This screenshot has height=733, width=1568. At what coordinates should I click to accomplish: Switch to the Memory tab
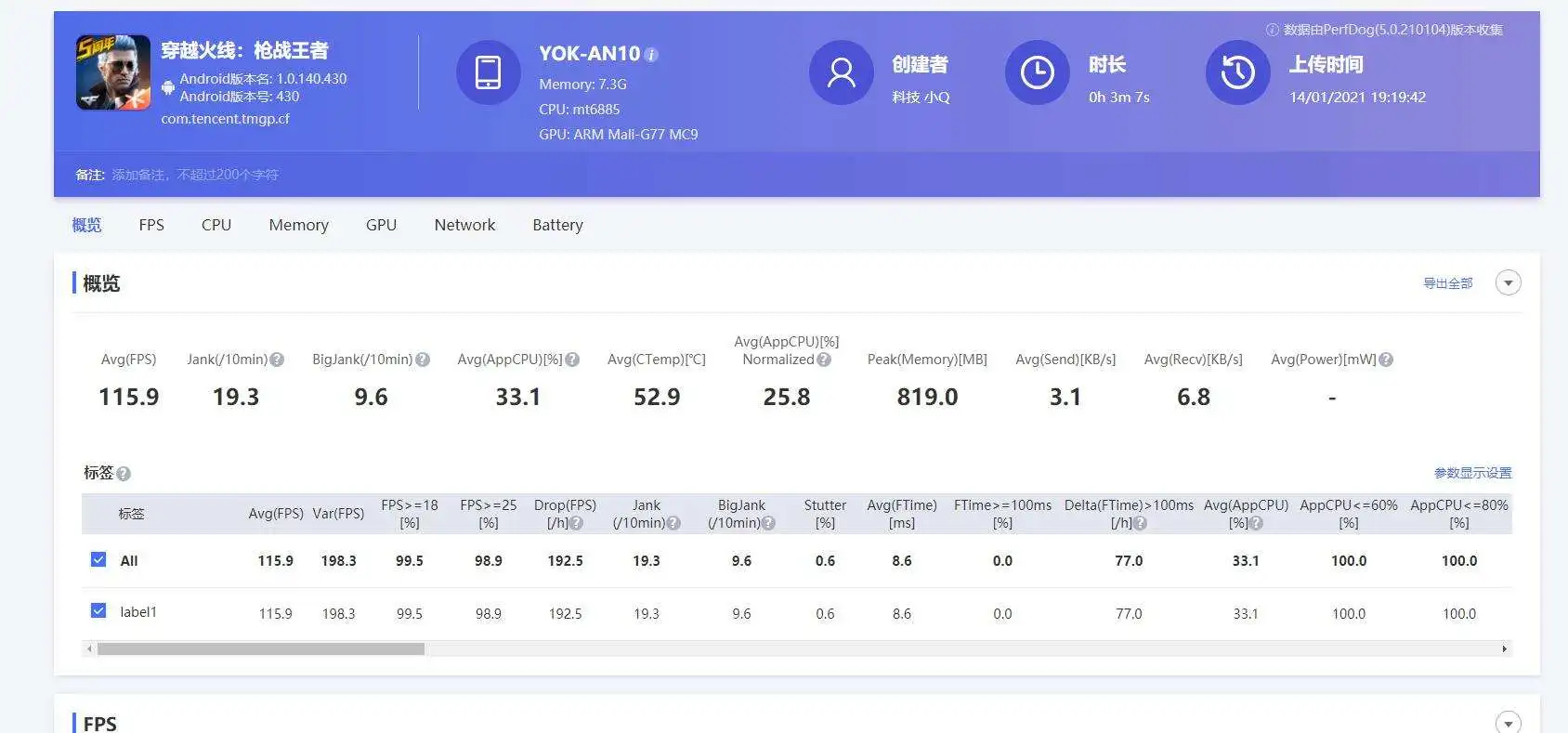(299, 225)
